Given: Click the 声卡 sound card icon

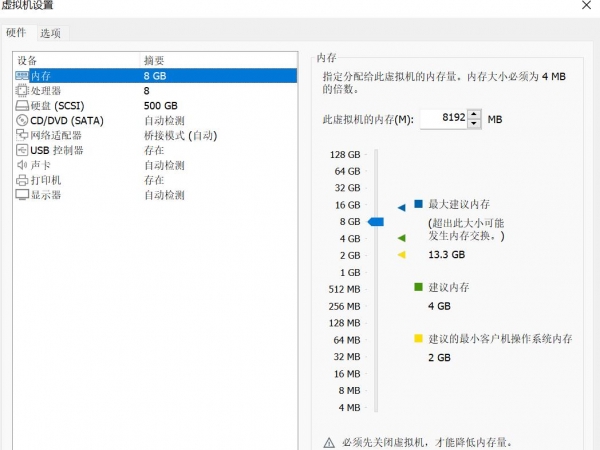Looking at the screenshot, I should [22, 165].
